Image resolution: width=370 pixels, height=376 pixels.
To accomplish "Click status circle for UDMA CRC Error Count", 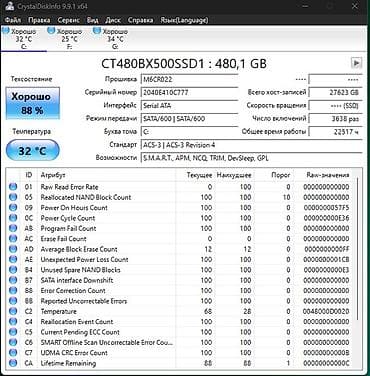I will (x=13, y=353).
